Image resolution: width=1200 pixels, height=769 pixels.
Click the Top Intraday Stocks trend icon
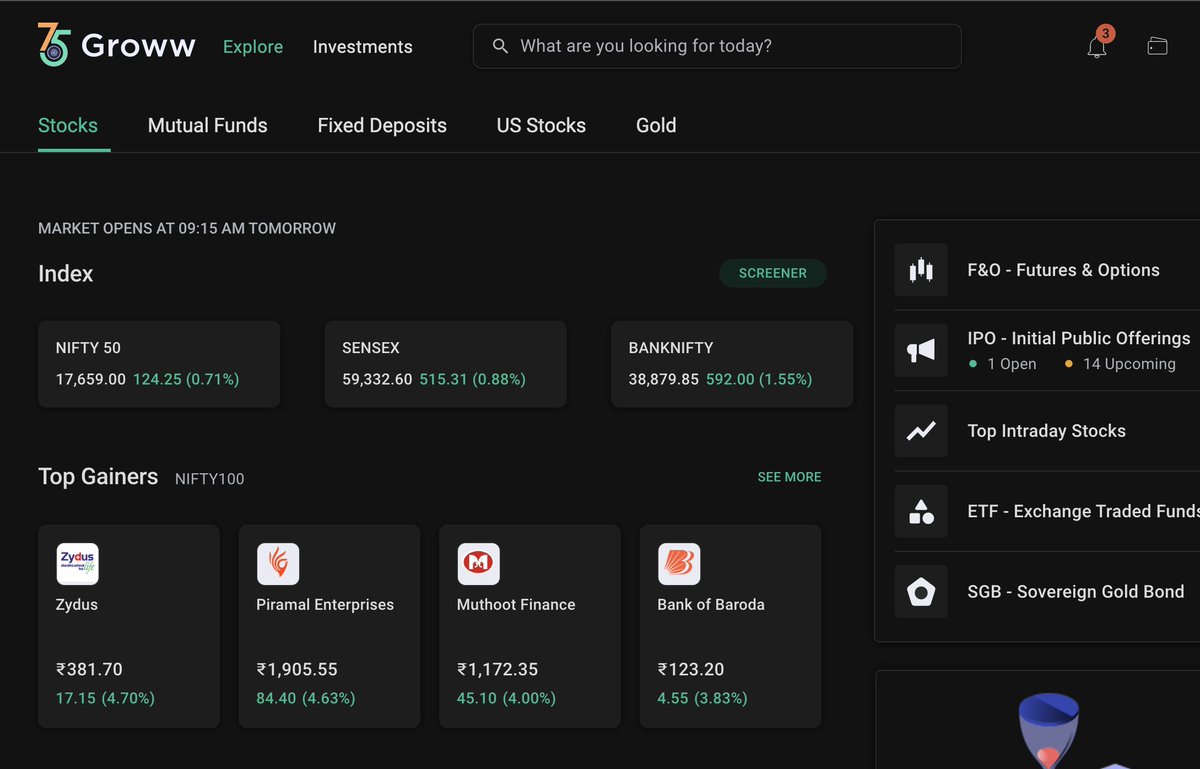[920, 431]
